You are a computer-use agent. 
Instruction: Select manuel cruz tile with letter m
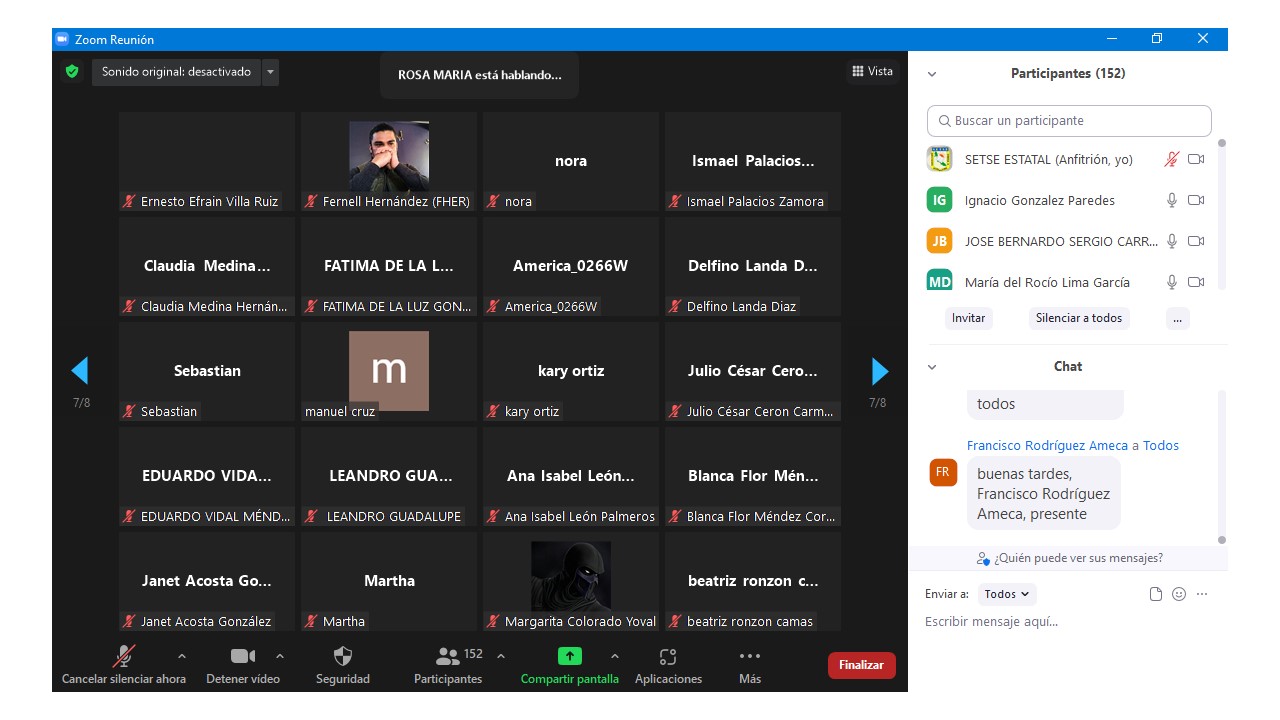(389, 371)
